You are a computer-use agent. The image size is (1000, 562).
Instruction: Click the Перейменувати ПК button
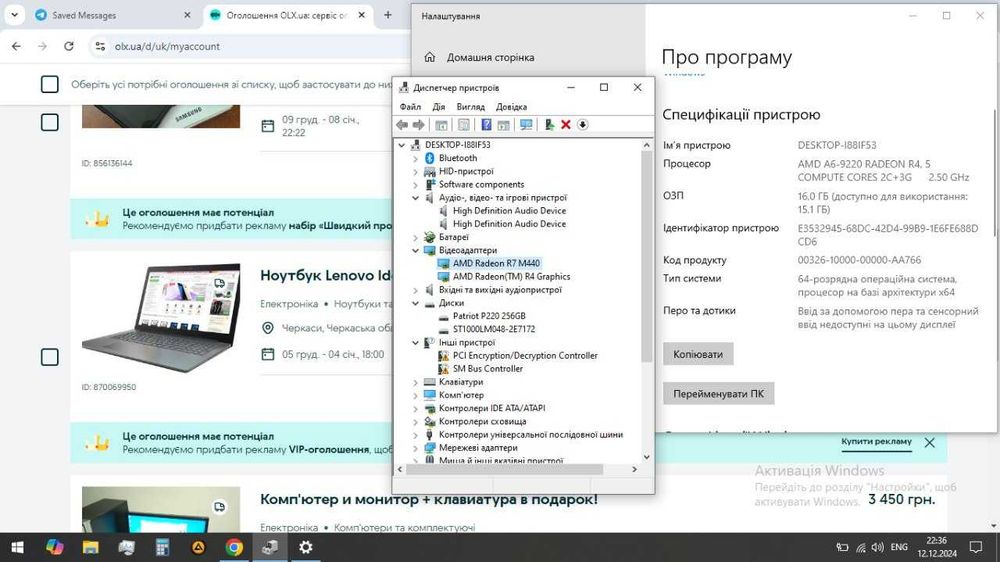tap(718, 394)
